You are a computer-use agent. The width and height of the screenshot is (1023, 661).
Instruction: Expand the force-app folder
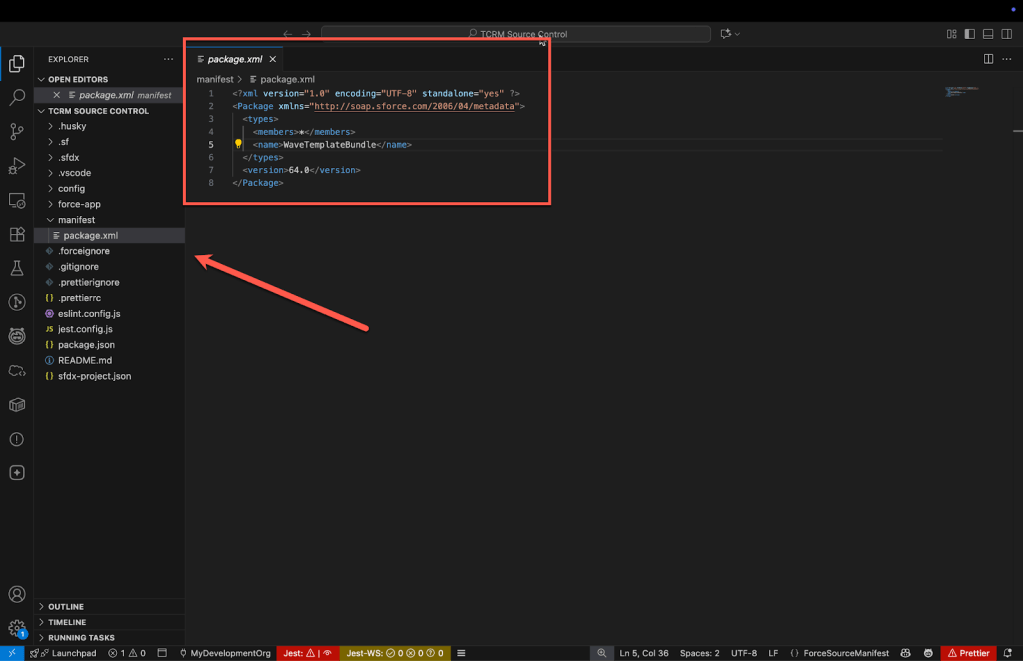pyautogui.click(x=79, y=204)
